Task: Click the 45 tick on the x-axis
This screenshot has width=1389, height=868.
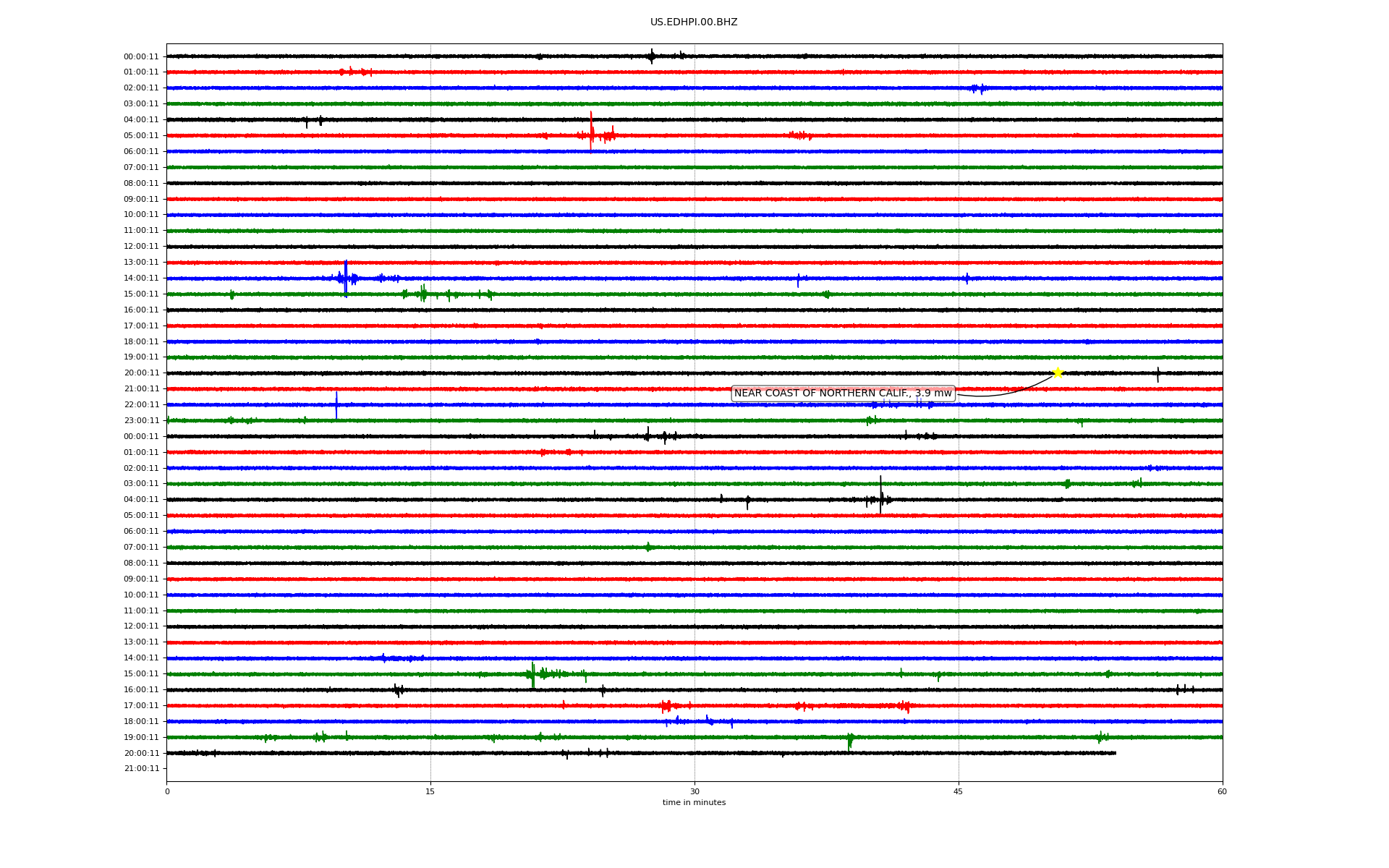Action: pos(959,791)
